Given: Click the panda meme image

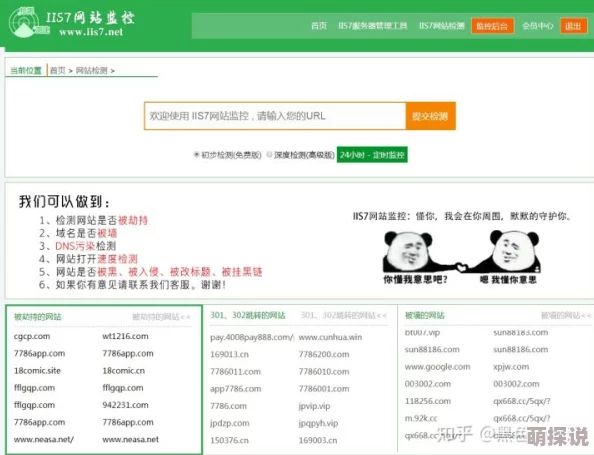Looking at the screenshot, I should 461,257.
